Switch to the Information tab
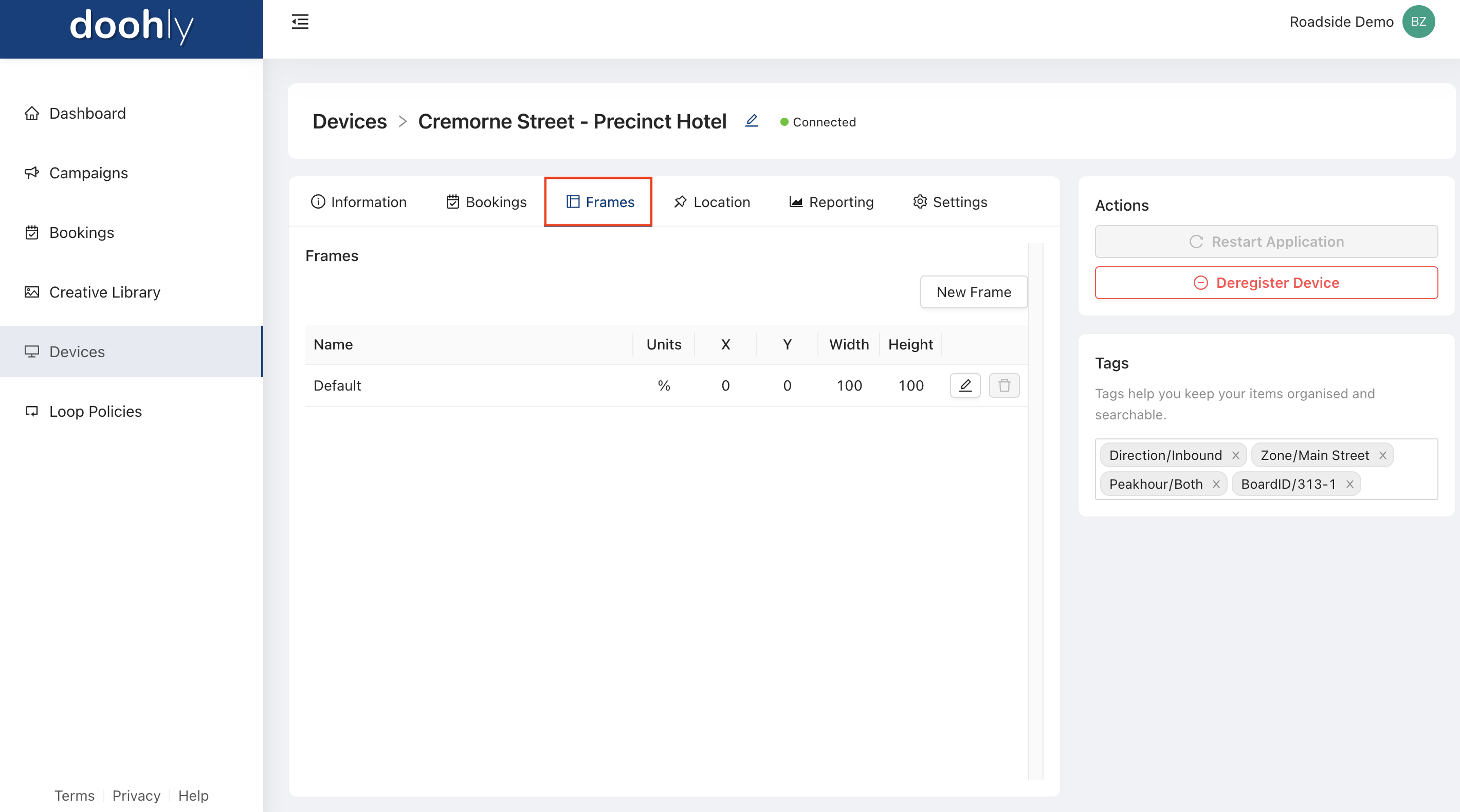The height and width of the screenshot is (812, 1460). coord(359,202)
